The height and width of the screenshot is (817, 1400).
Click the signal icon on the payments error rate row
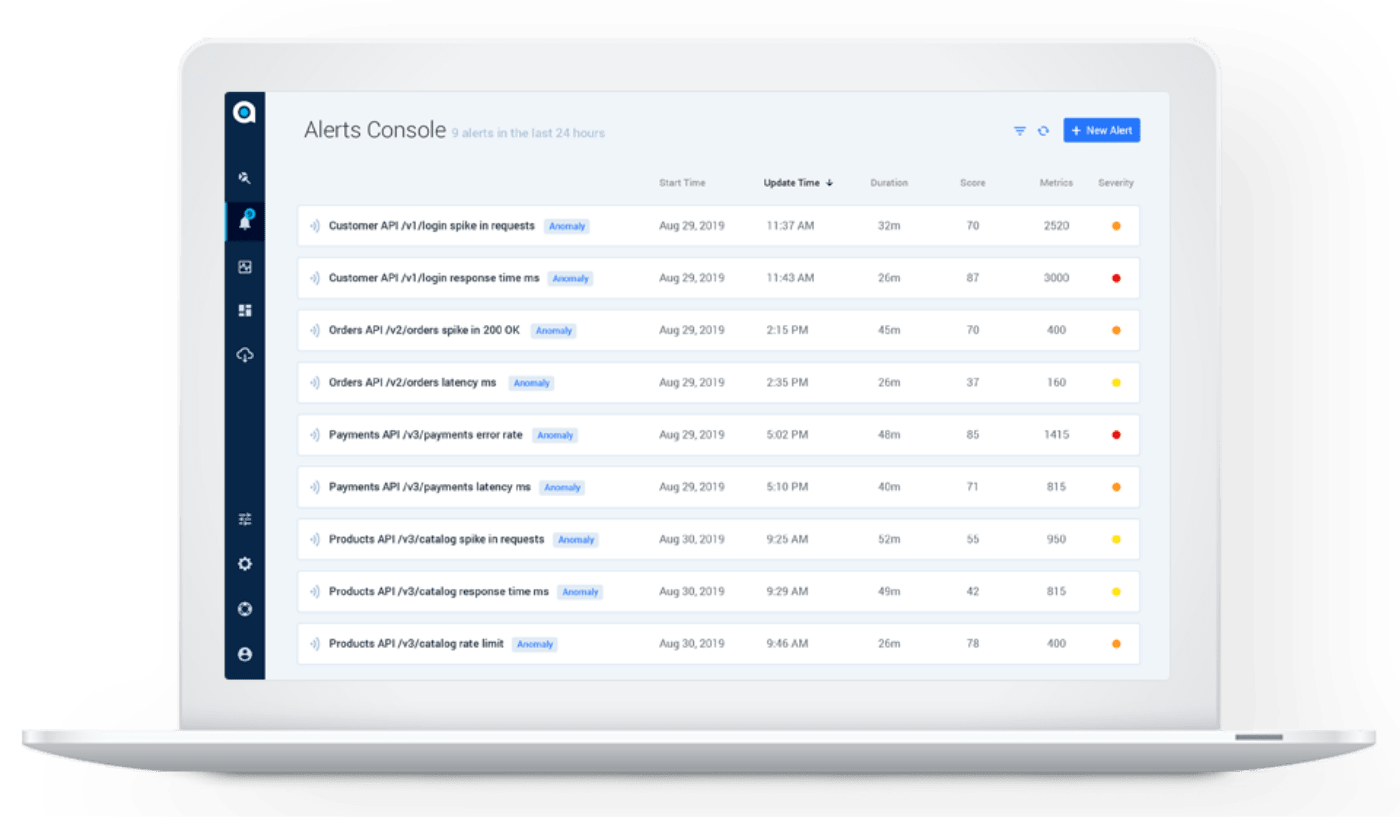click(x=315, y=435)
